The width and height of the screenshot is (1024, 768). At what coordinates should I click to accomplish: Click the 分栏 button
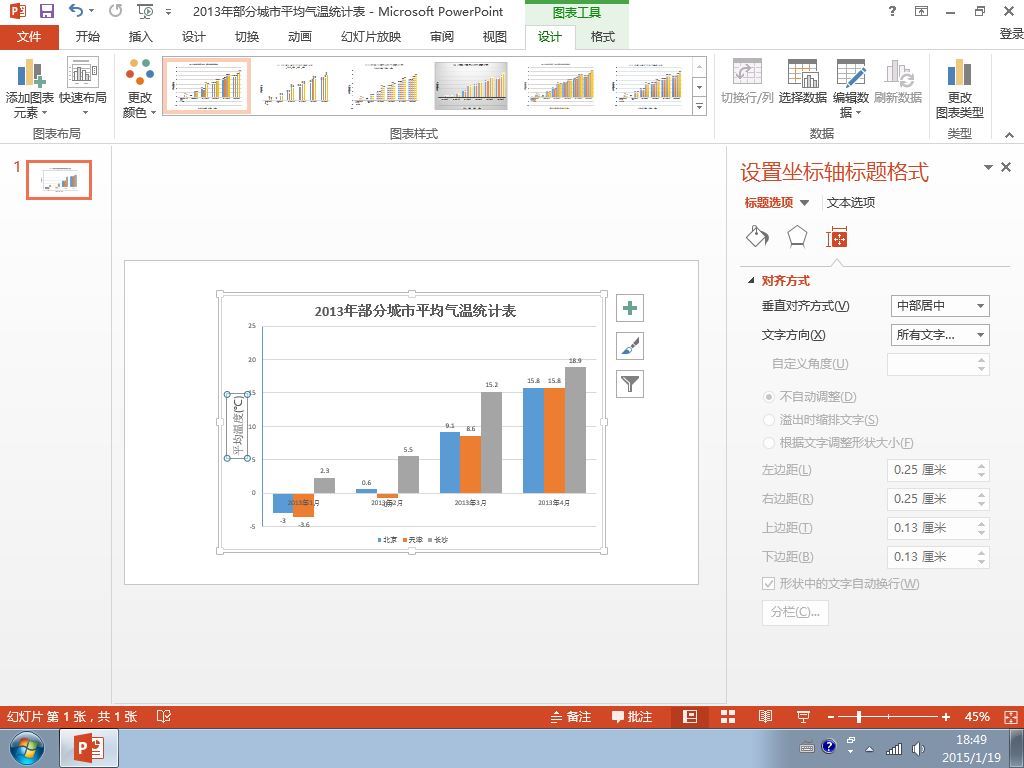point(795,612)
